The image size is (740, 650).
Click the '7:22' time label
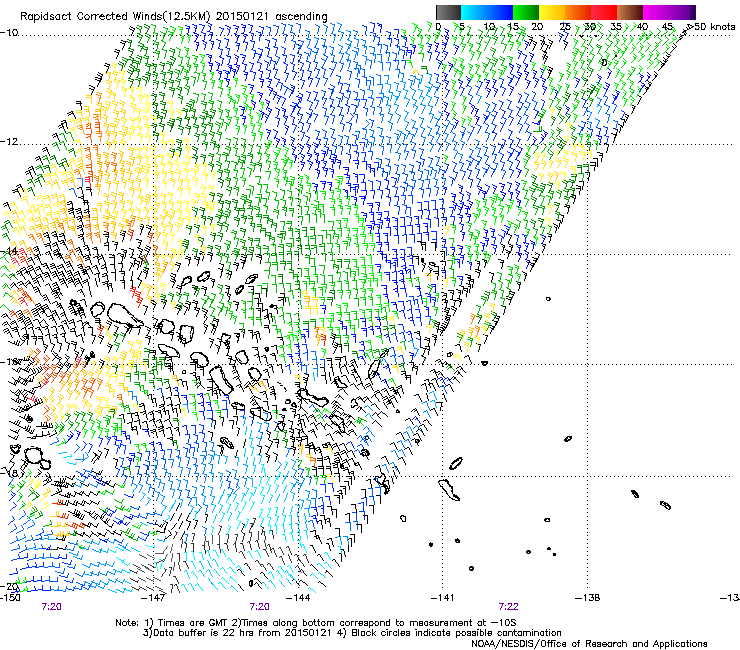[x=508, y=607]
